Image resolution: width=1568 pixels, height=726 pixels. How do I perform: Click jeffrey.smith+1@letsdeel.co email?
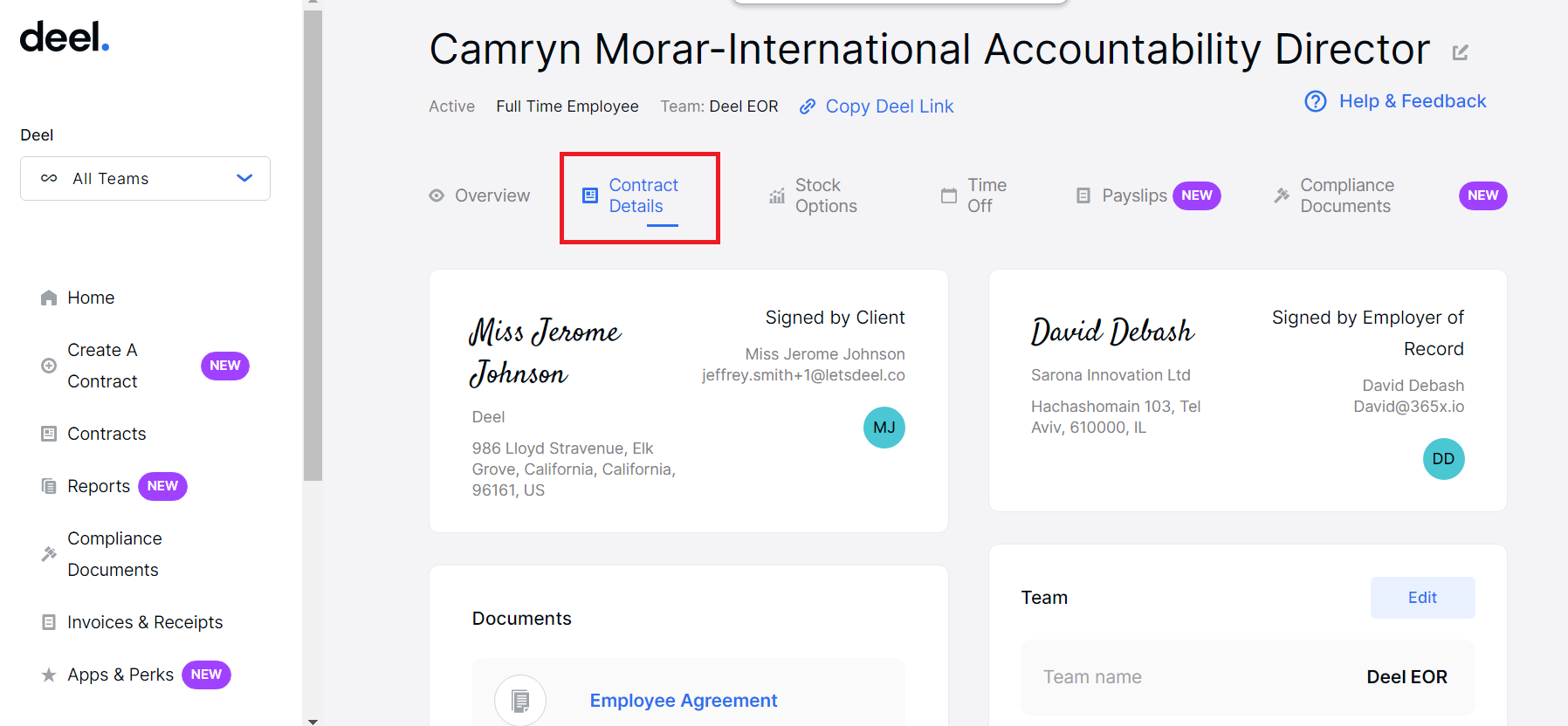coord(803,375)
